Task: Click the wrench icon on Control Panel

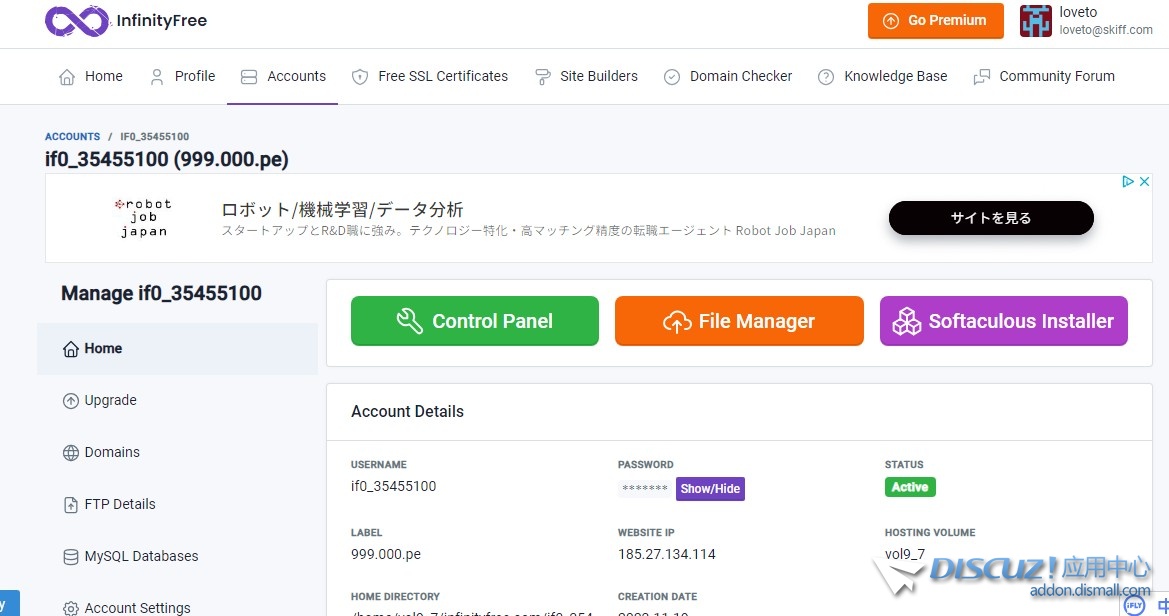Action: [x=409, y=321]
